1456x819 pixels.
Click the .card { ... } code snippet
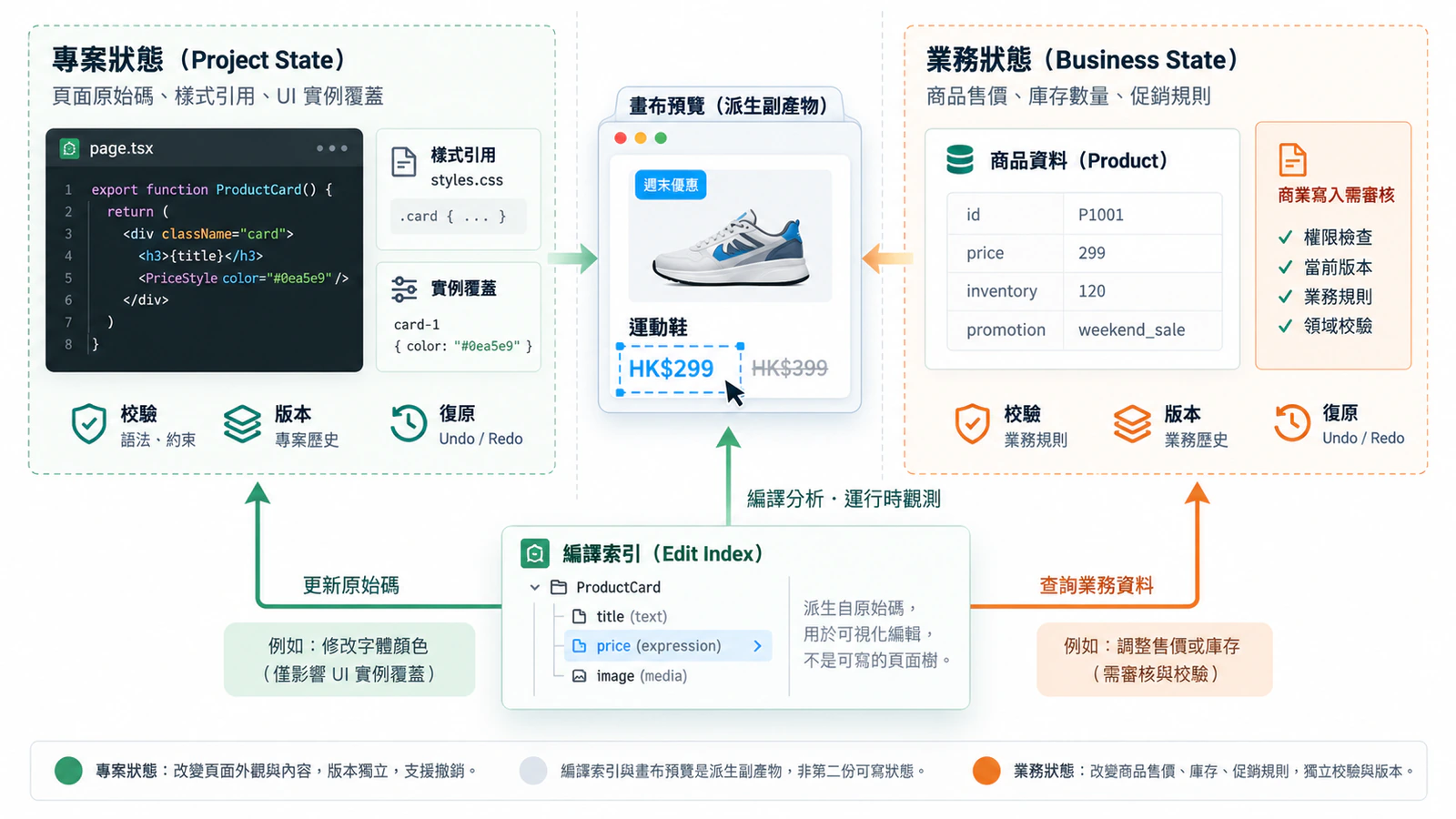(x=459, y=217)
